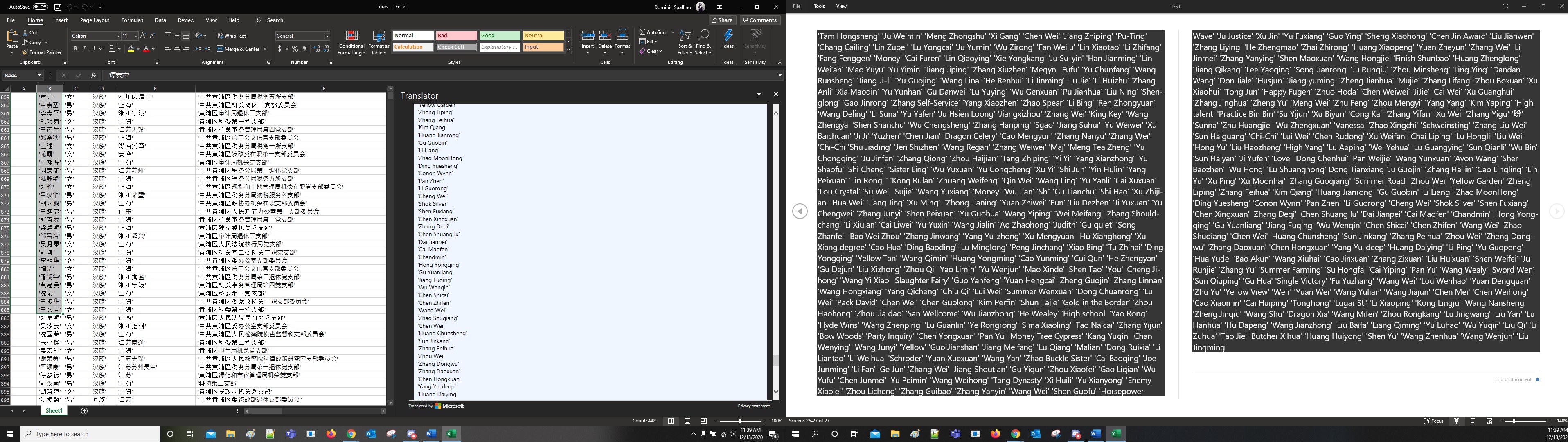Switch to Page Layout view in status bar

click(687, 421)
